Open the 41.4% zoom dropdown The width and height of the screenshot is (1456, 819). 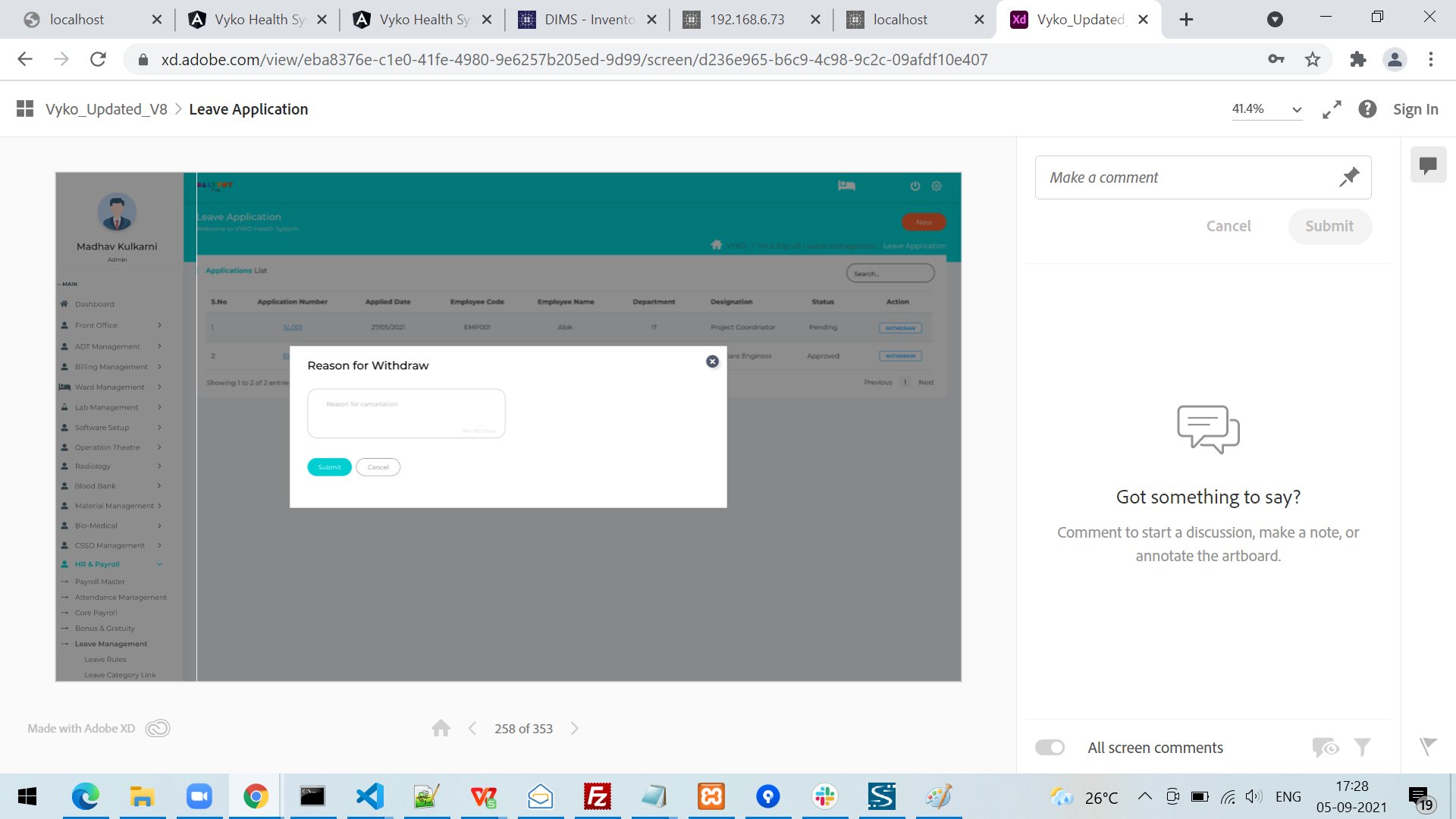(x=1266, y=109)
